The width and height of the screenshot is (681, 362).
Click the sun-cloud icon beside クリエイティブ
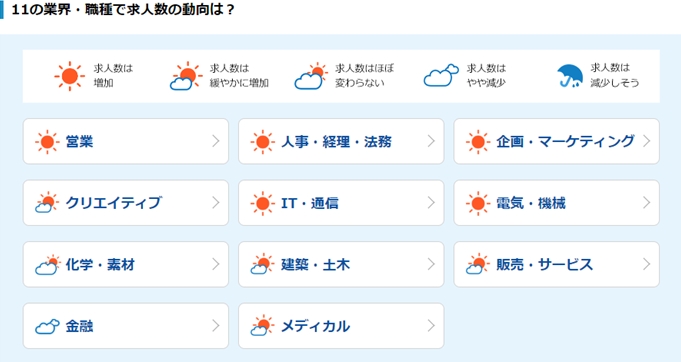click(x=47, y=203)
